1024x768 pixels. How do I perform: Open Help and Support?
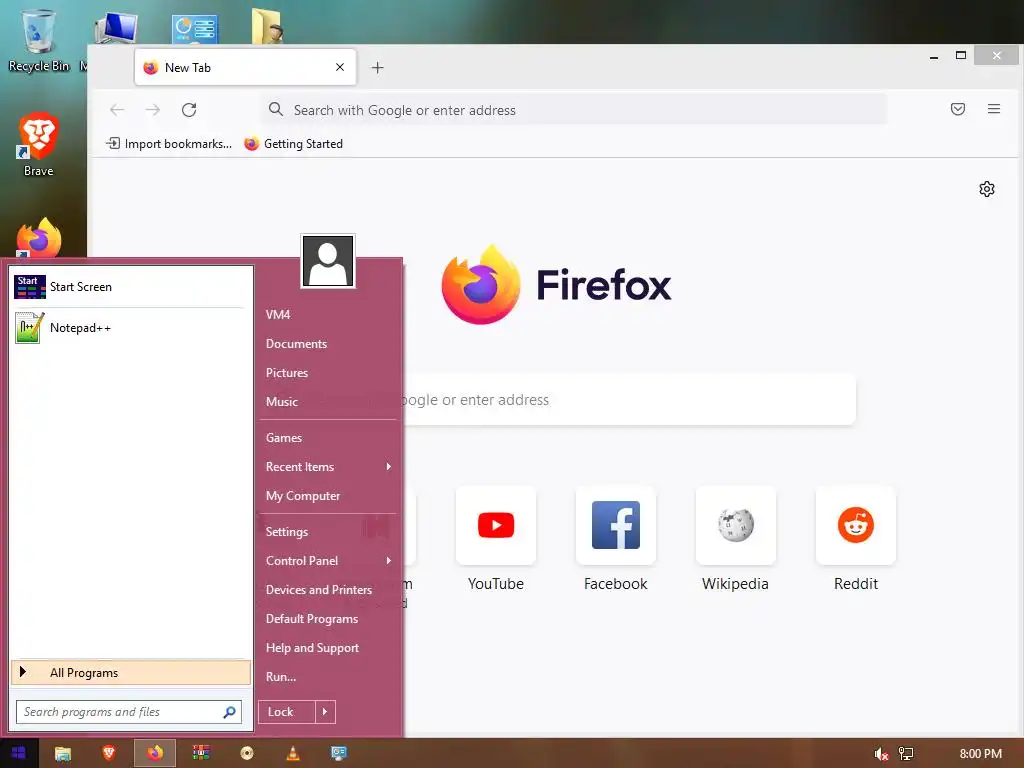tap(312, 648)
